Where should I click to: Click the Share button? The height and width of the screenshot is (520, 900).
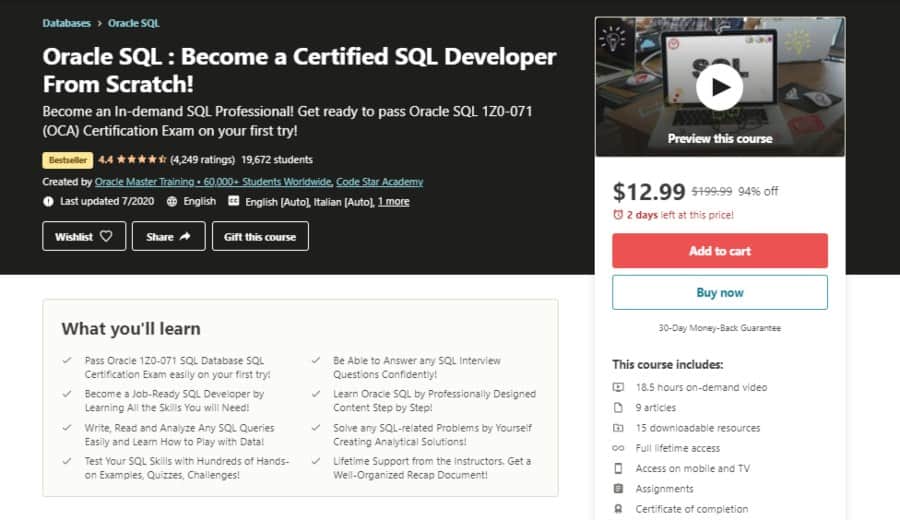(x=168, y=236)
